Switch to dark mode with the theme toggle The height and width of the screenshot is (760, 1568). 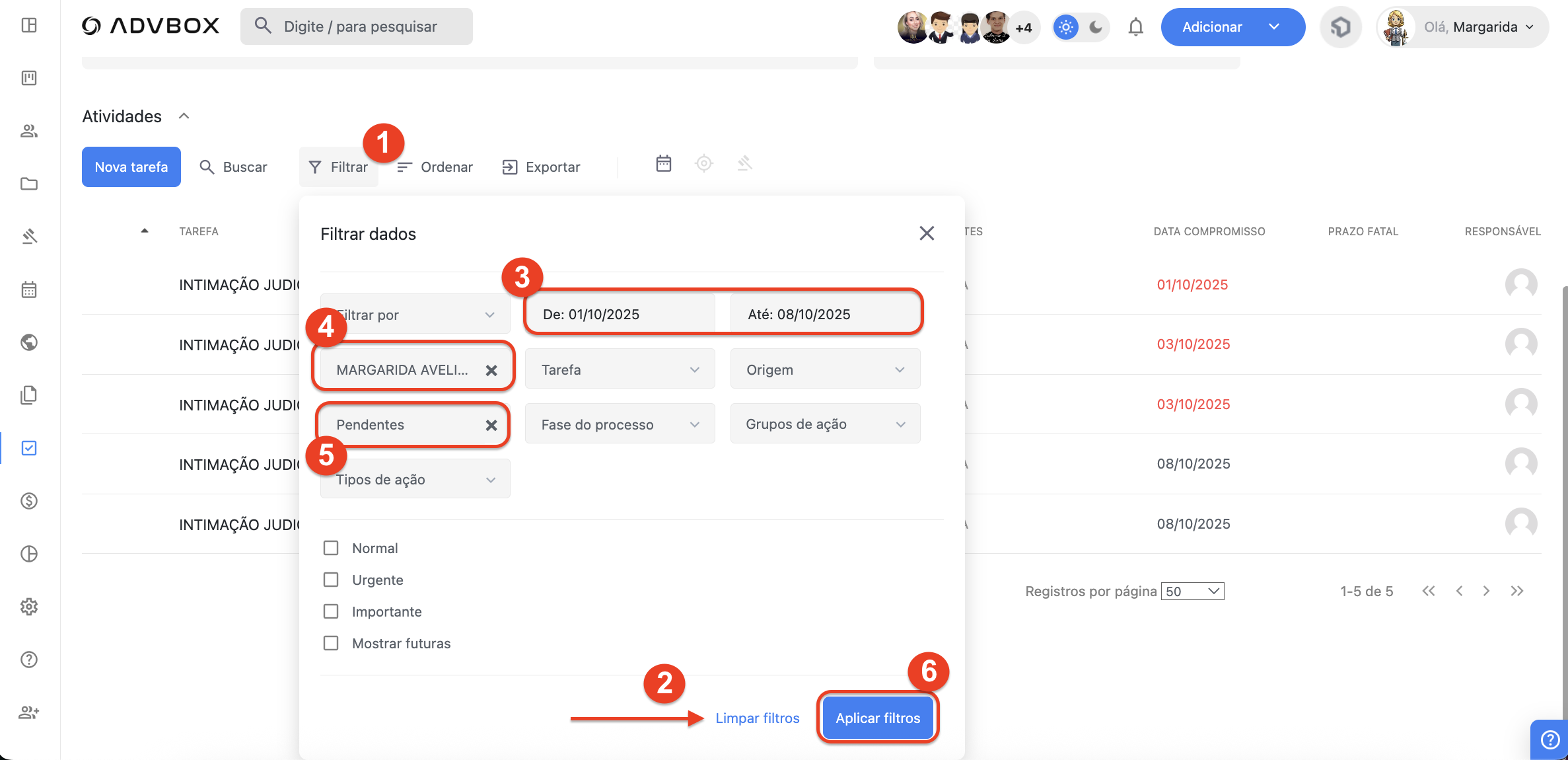1096,27
